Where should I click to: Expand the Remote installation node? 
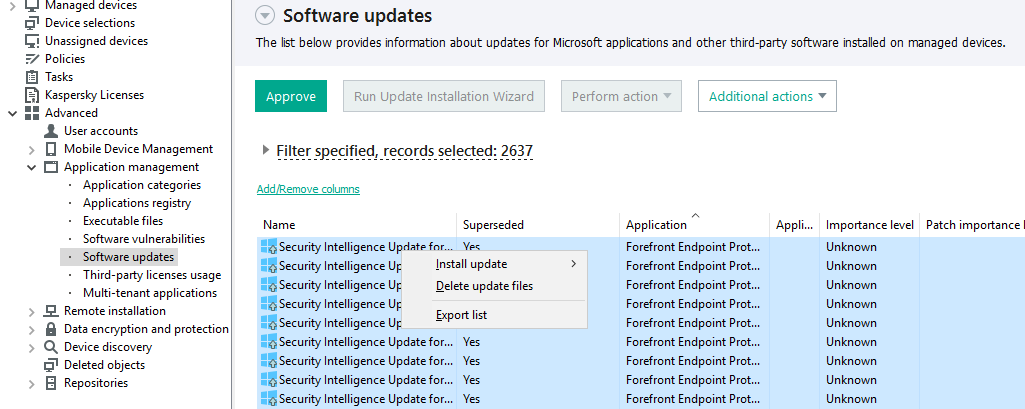[31, 311]
